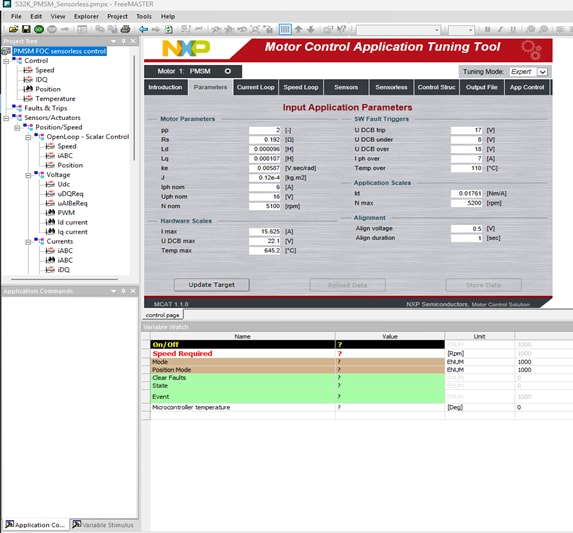Screen dimensions: 573x533
Task: Click the Microcontroller temperature variable row
Action: [x=297, y=407]
